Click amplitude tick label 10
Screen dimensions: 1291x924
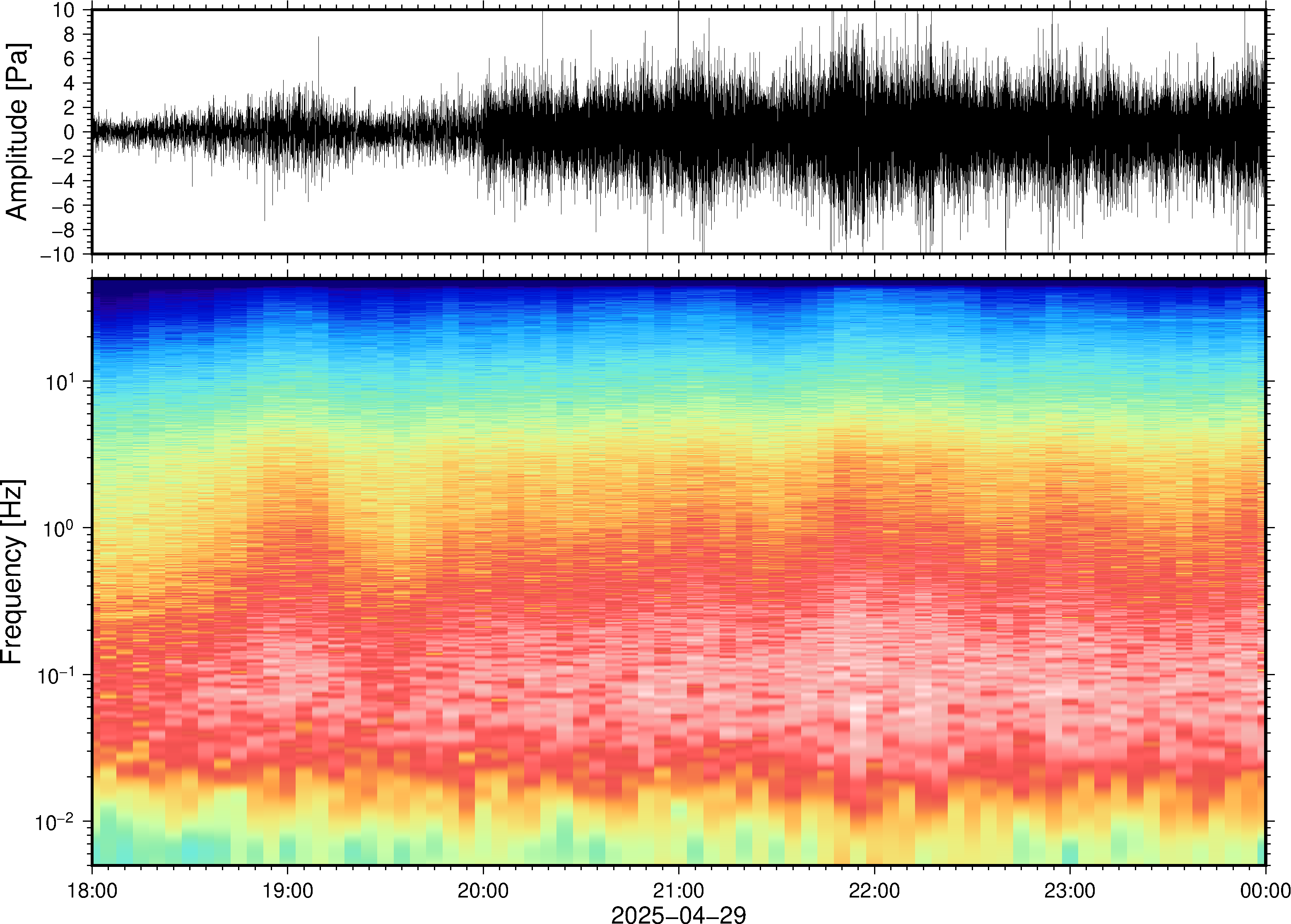click(63, 10)
